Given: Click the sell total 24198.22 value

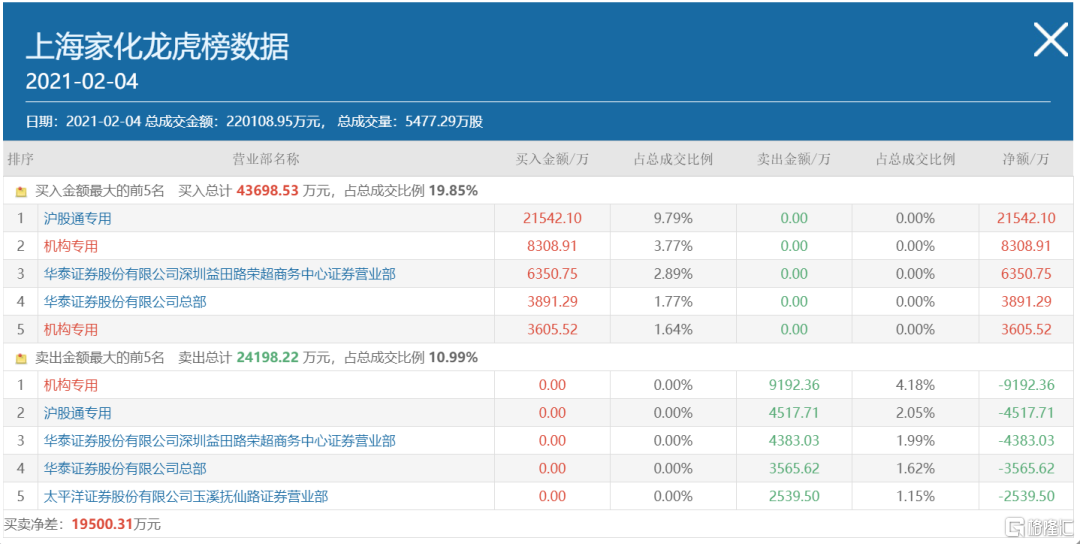Looking at the screenshot, I should tap(268, 357).
